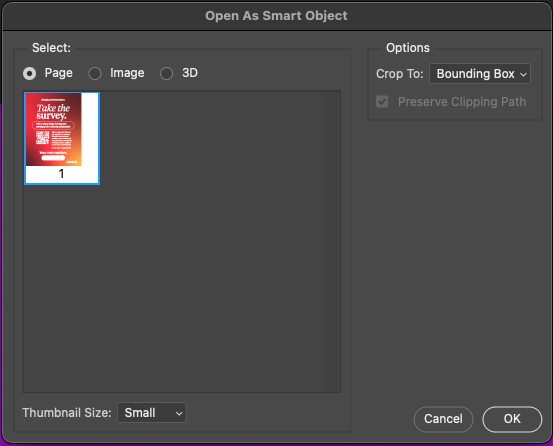Click the chevron arrow on Small dropdown
Viewport: 553px width, 446px height.
click(179, 413)
